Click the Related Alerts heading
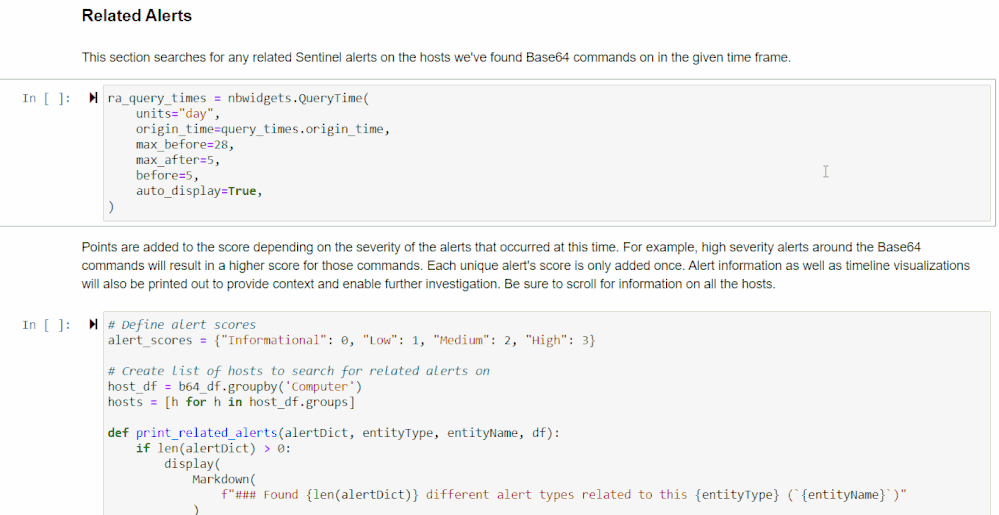Screen dimensions: 999x515 pyautogui.click(x=136, y=16)
